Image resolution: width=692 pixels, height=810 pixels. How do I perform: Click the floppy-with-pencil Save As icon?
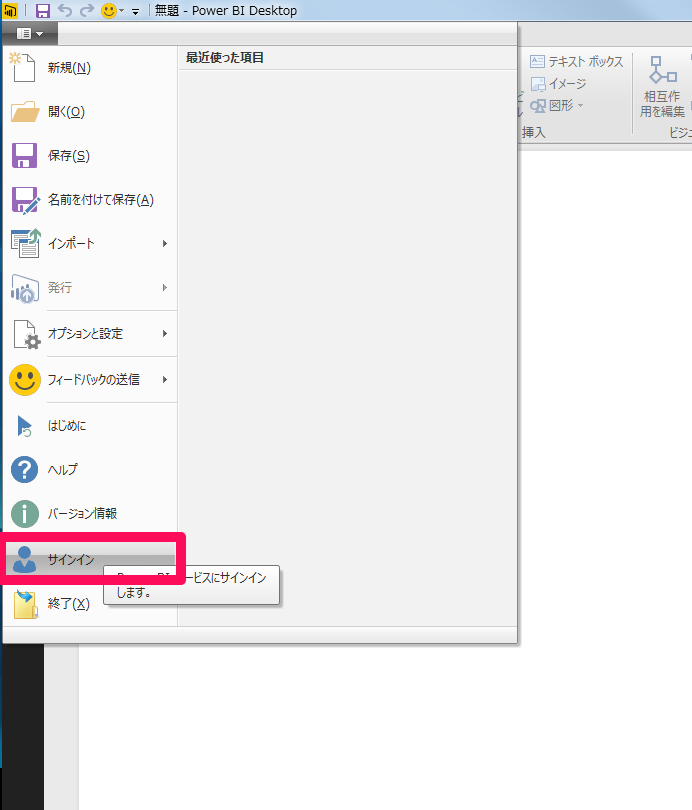25,200
